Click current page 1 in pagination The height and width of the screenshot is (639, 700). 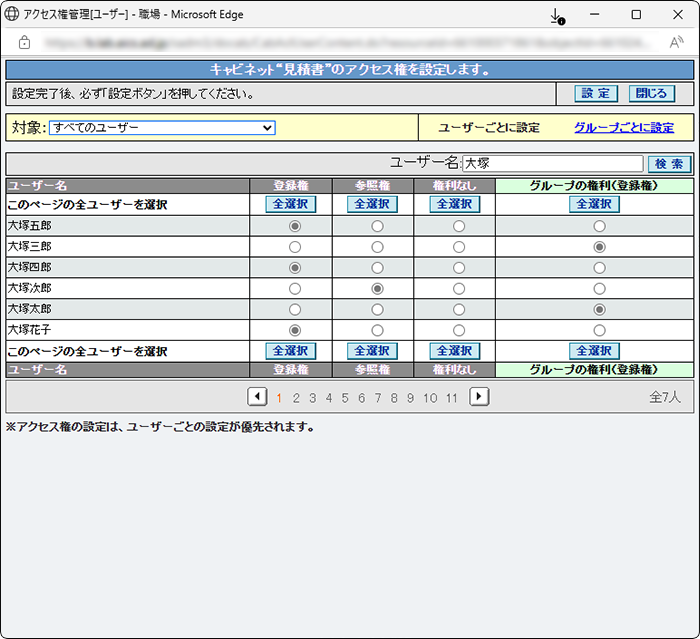(x=279, y=398)
